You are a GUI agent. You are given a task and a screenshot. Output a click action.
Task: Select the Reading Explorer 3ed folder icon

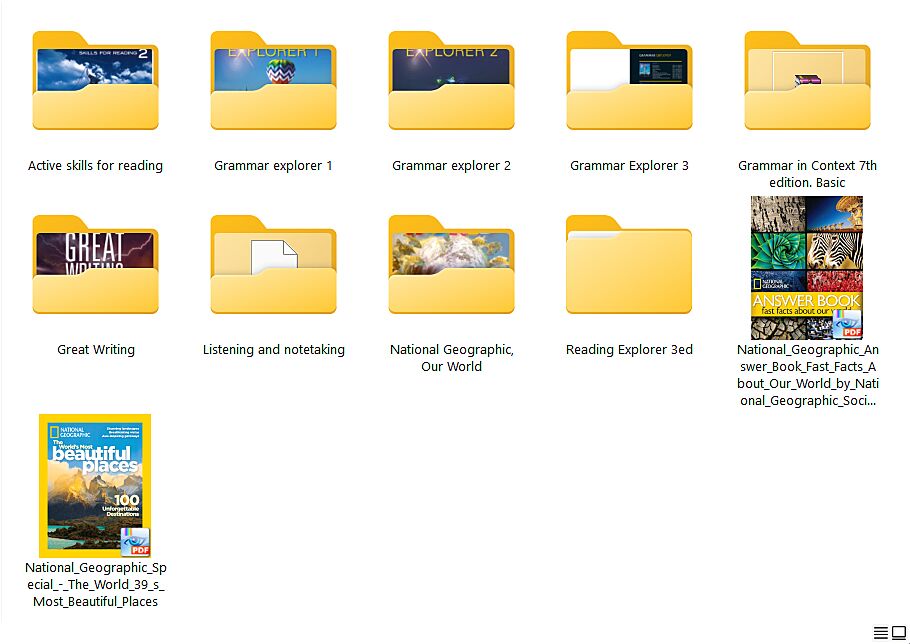pyautogui.click(x=629, y=267)
